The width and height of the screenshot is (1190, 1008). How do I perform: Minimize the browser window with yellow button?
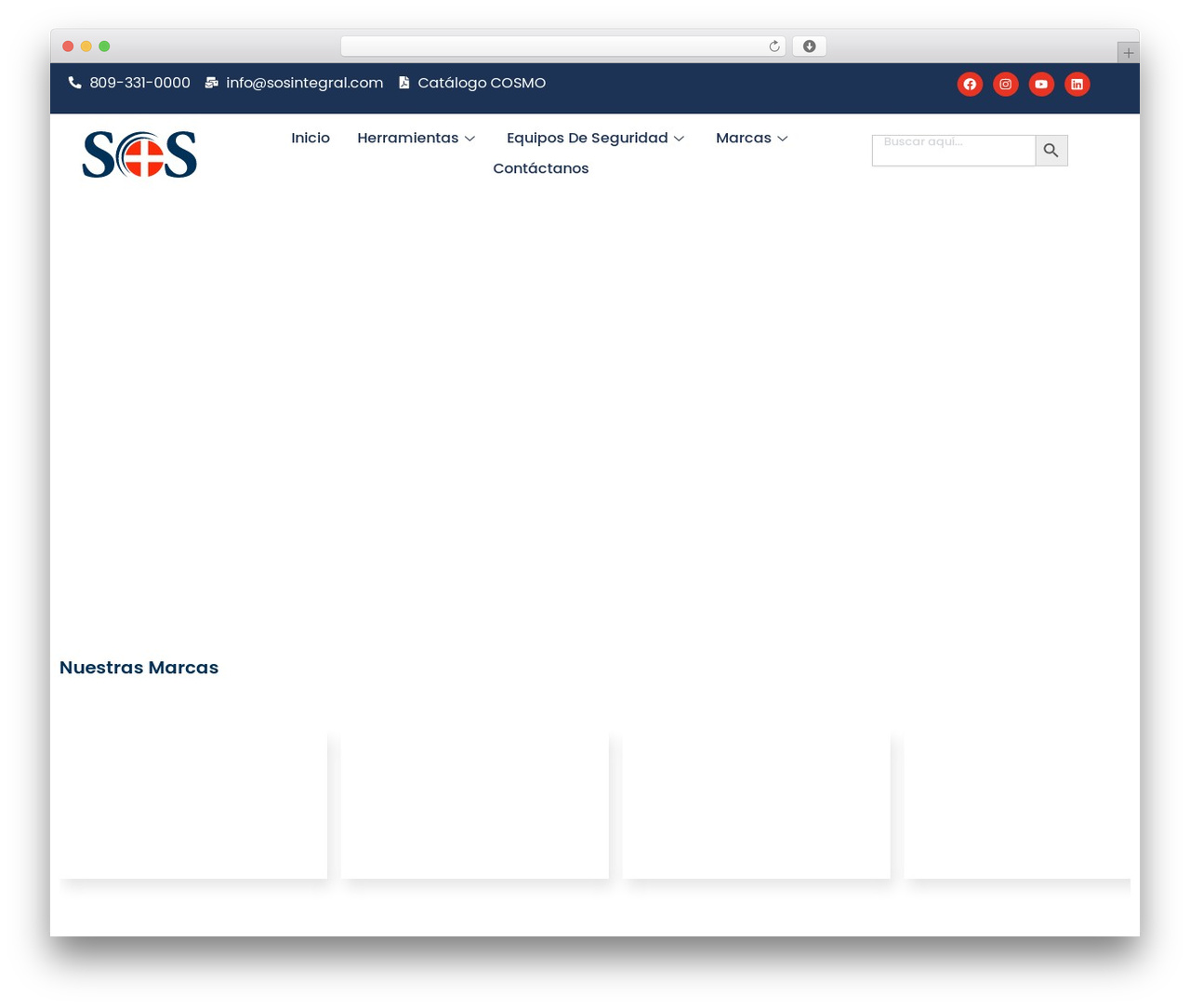pyautogui.click(x=86, y=46)
